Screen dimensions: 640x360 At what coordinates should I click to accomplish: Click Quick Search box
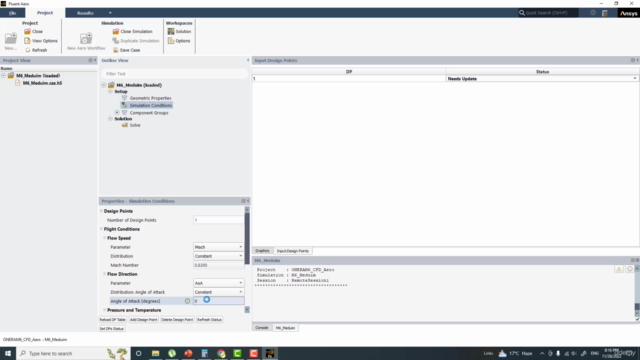[x=548, y=13]
